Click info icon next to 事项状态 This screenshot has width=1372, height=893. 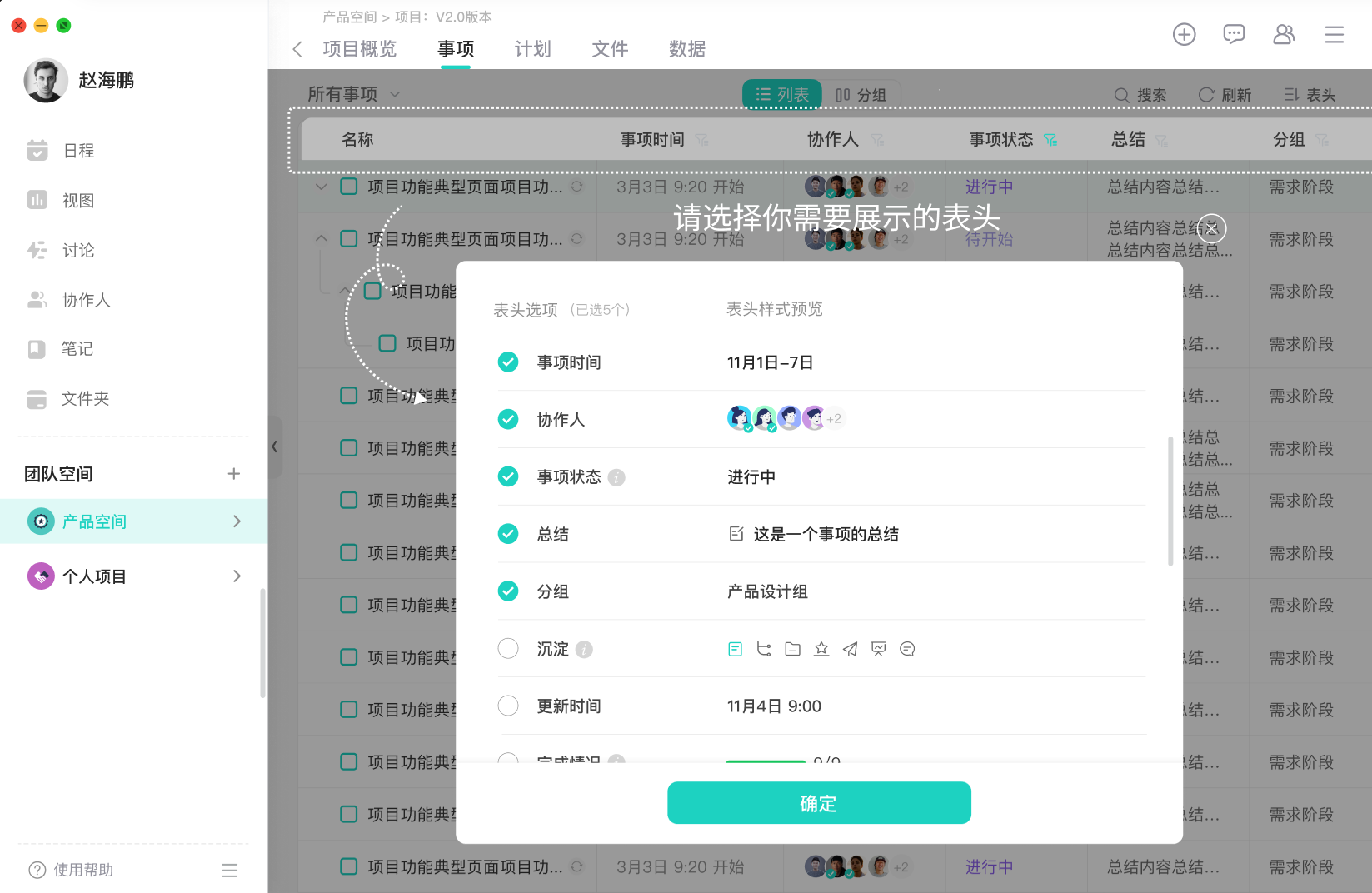616,477
